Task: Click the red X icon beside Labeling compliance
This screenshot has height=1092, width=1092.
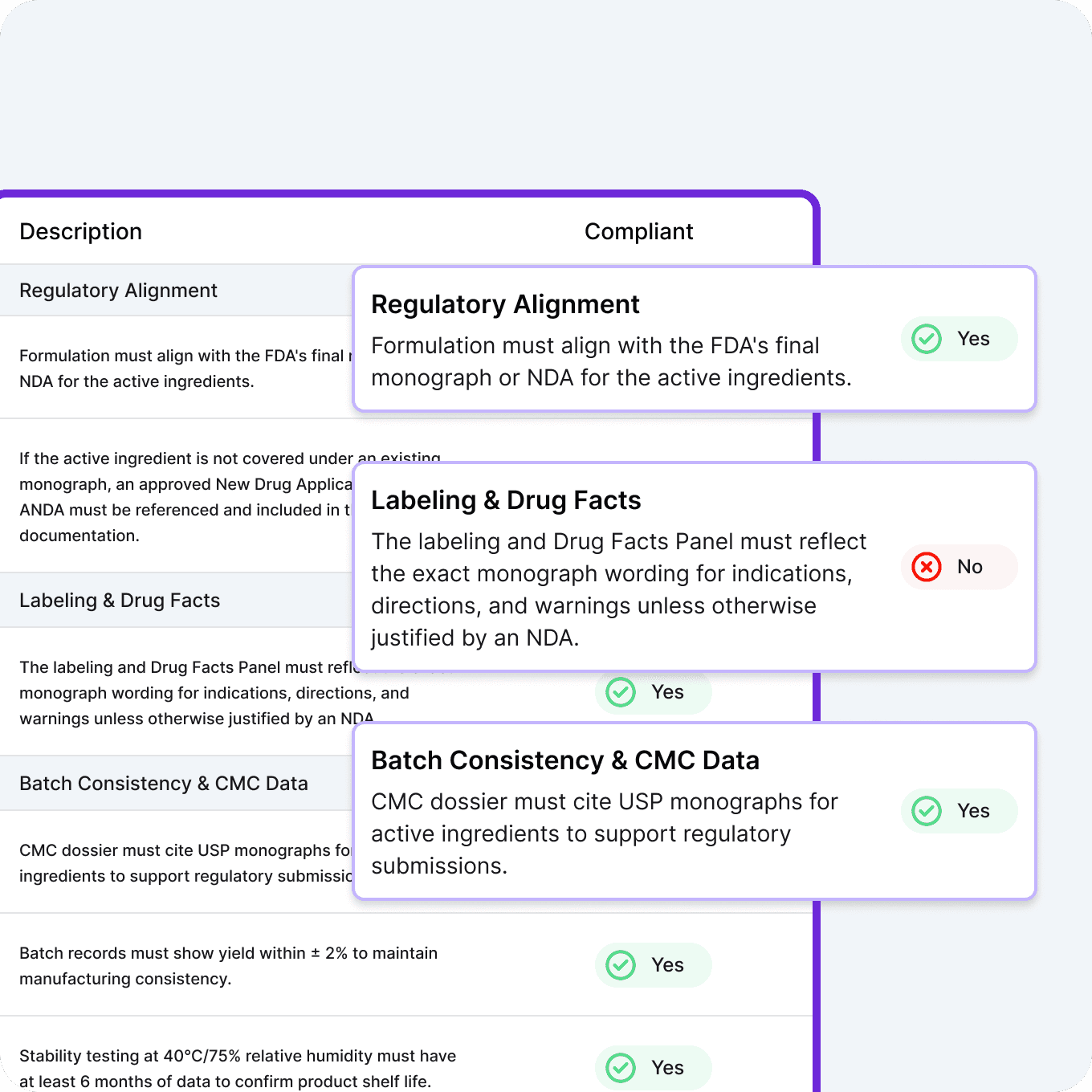Action: click(926, 567)
